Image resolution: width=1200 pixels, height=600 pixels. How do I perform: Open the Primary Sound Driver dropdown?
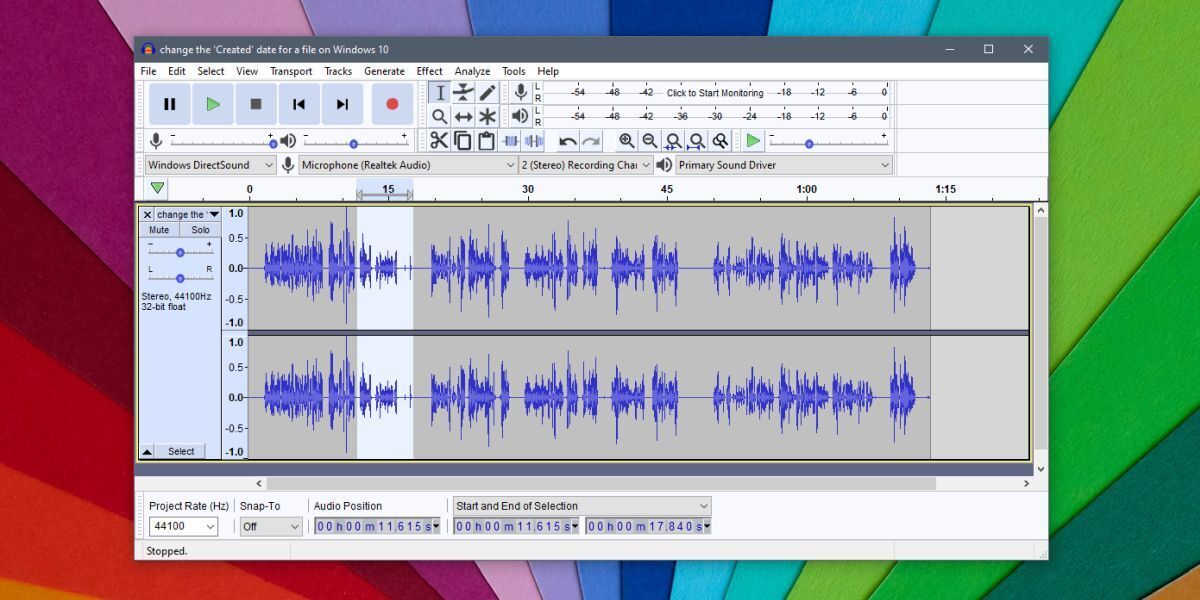click(x=783, y=165)
